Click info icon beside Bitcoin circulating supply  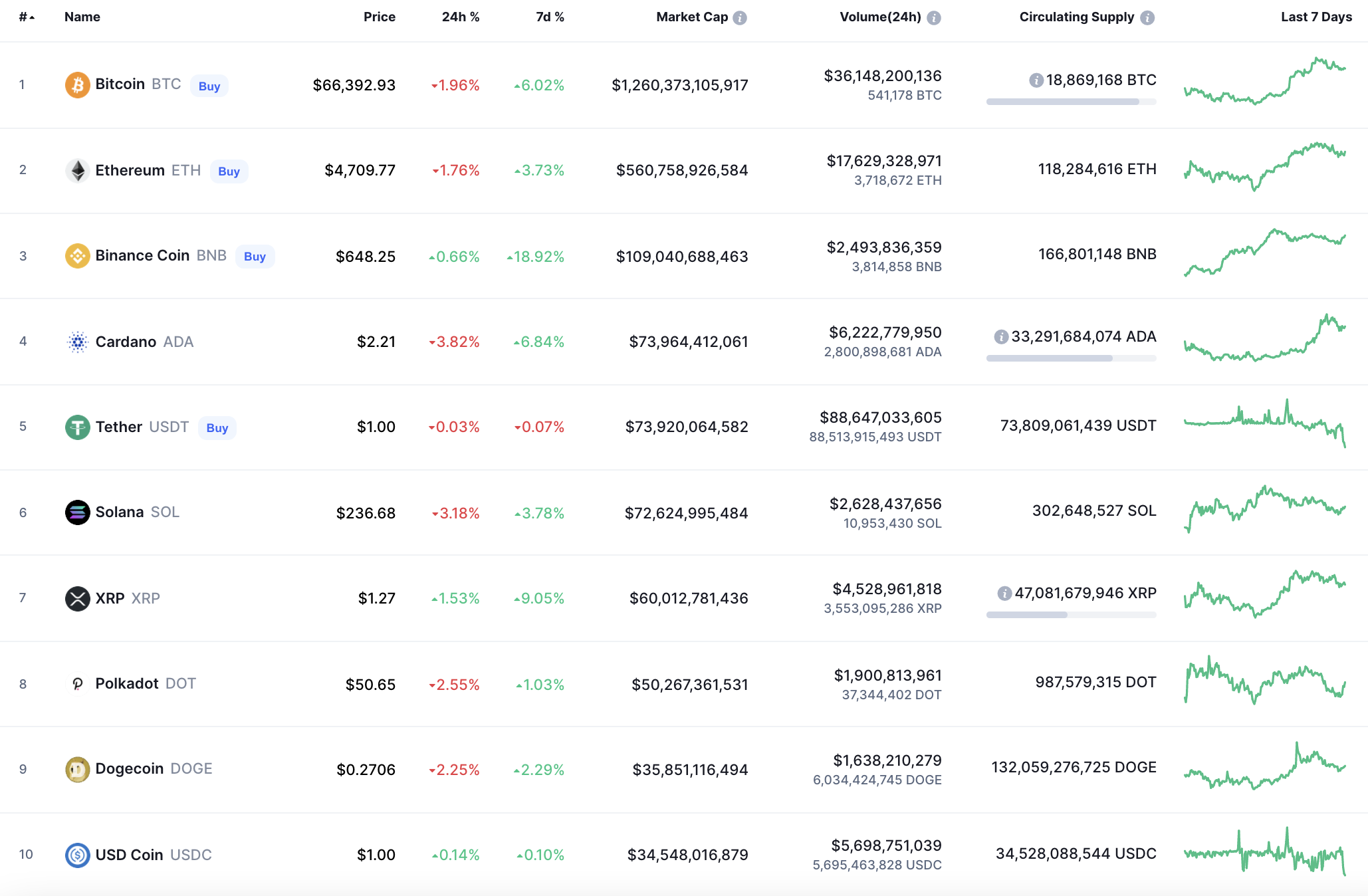[1036, 80]
